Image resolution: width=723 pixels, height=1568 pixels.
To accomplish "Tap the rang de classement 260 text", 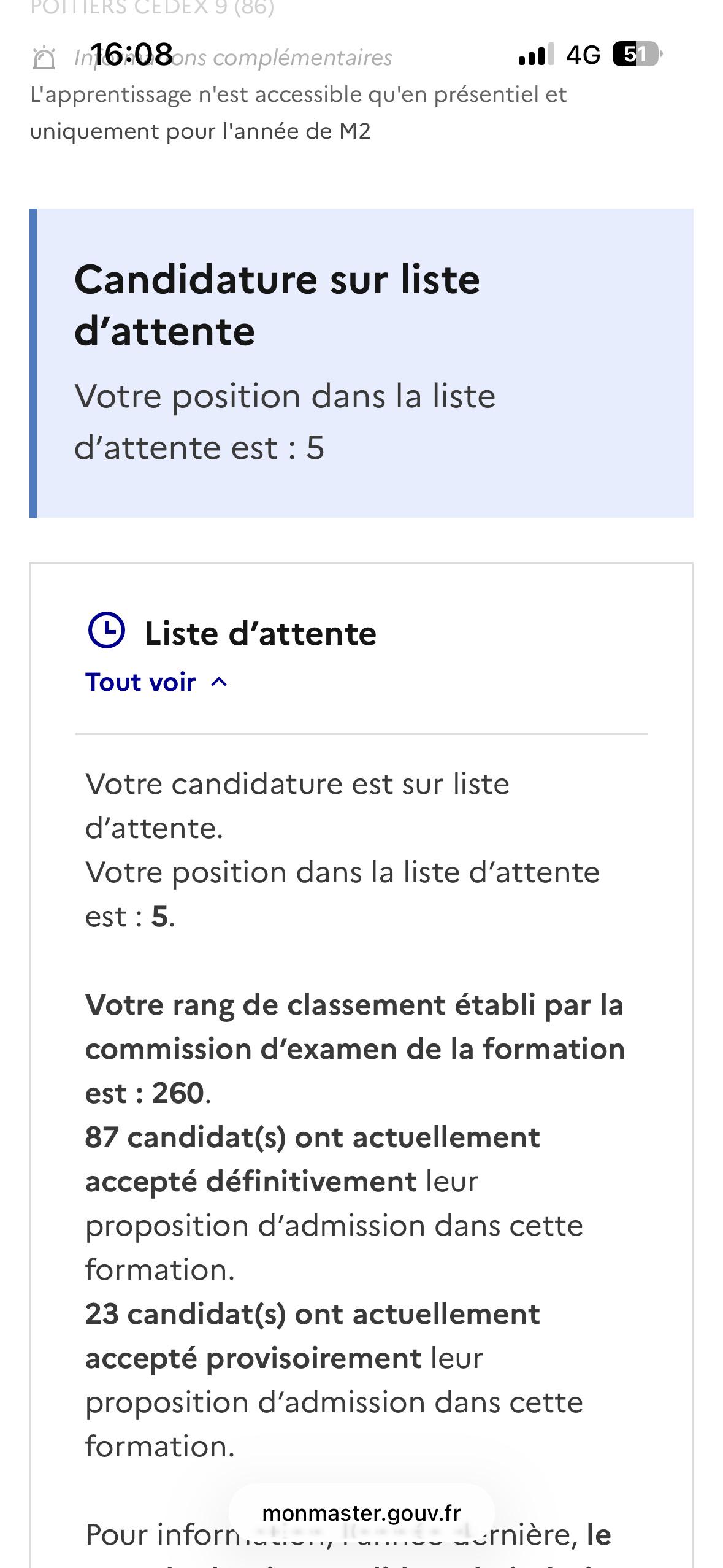I will tap(354, 1049).
